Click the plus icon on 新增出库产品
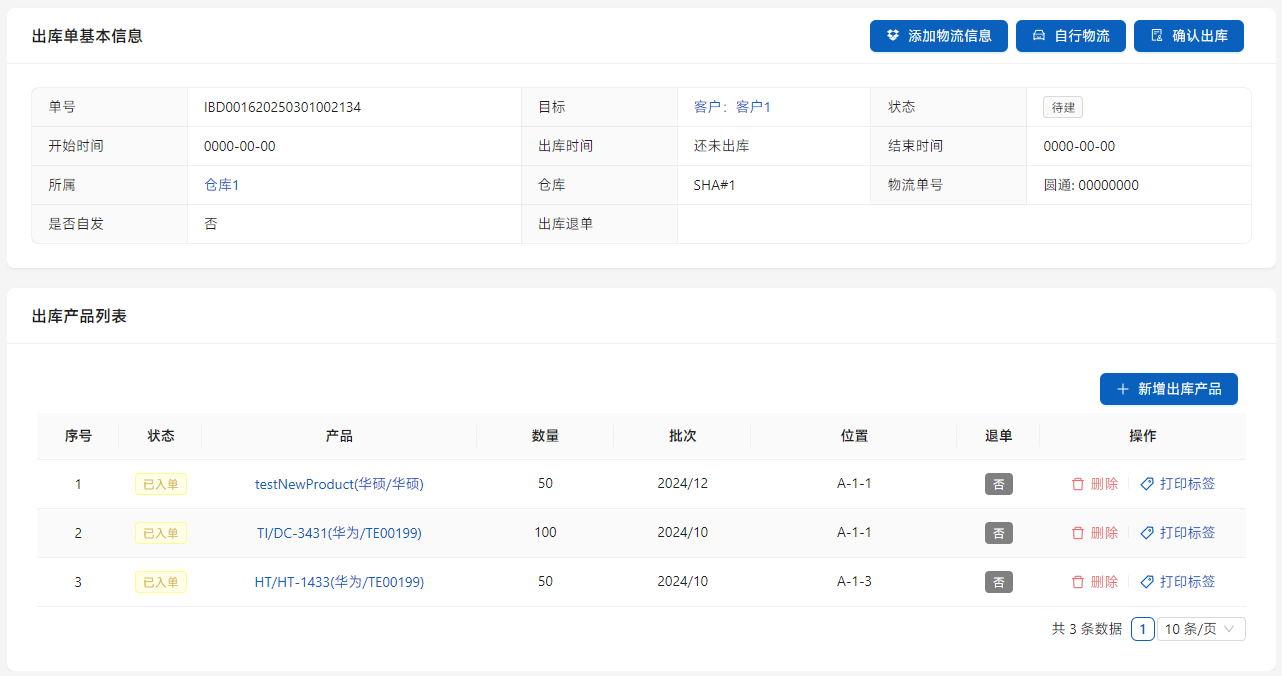 click(1123, 389)
